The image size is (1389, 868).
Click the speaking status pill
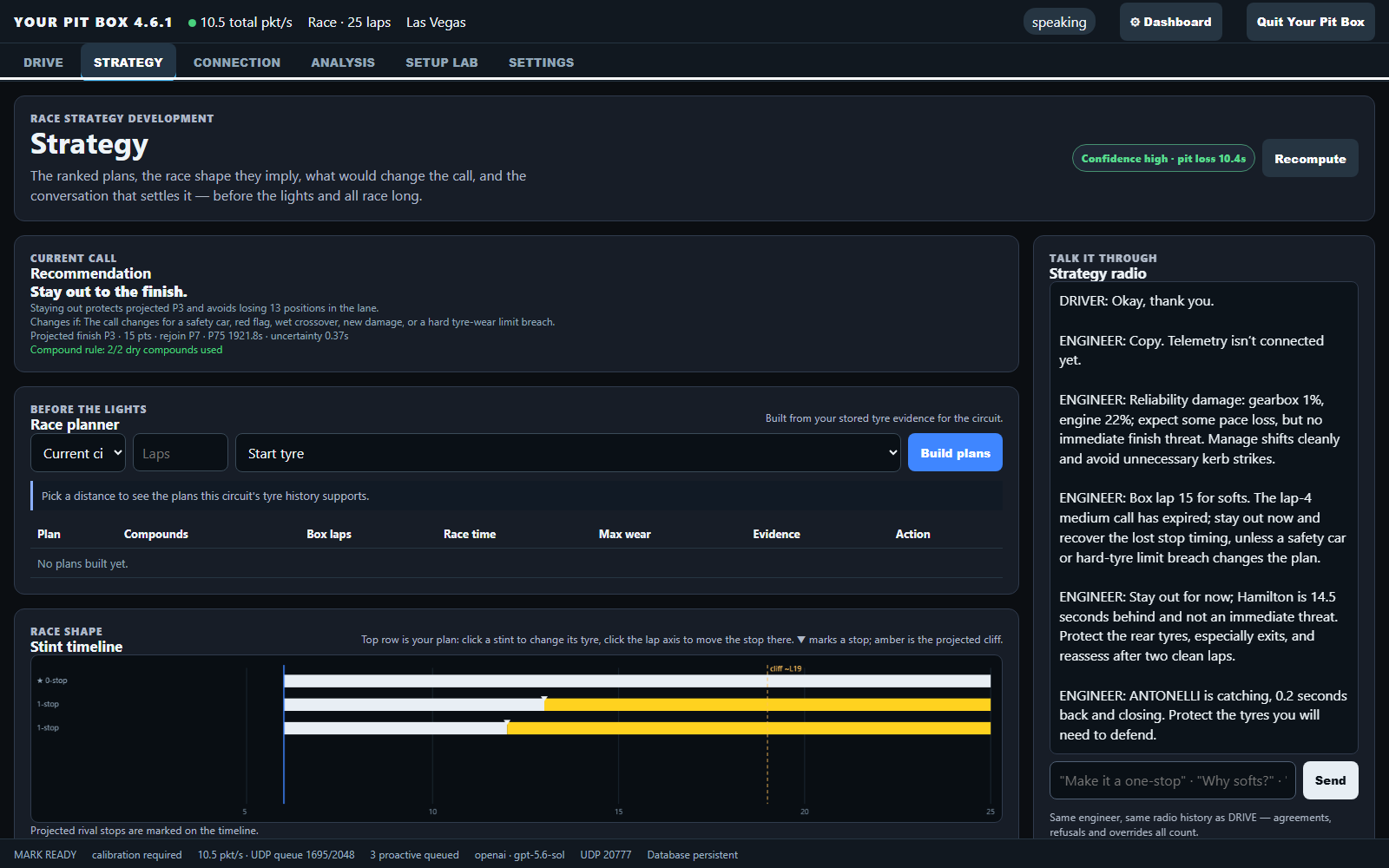[x=1059, y=22]
